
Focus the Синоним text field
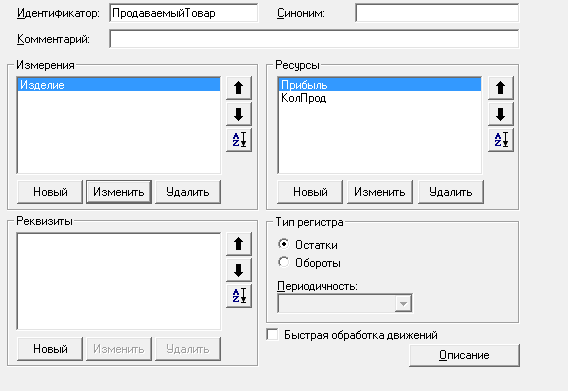[x=437, y=13]
